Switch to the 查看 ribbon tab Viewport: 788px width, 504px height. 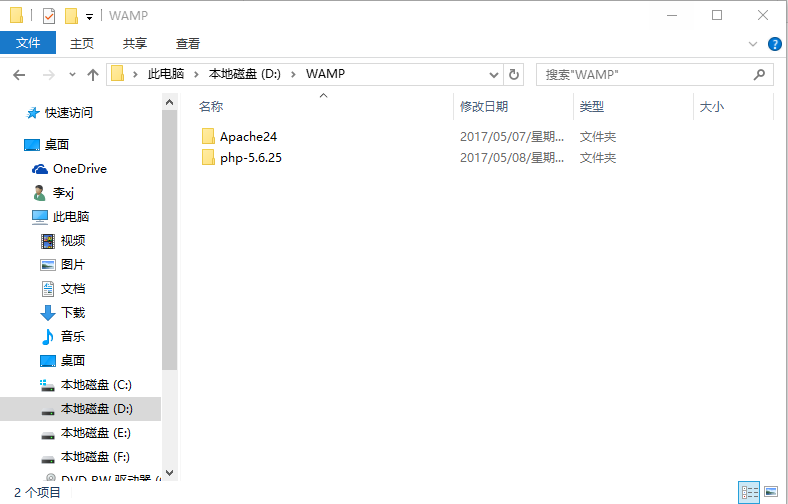click(187, 44)
